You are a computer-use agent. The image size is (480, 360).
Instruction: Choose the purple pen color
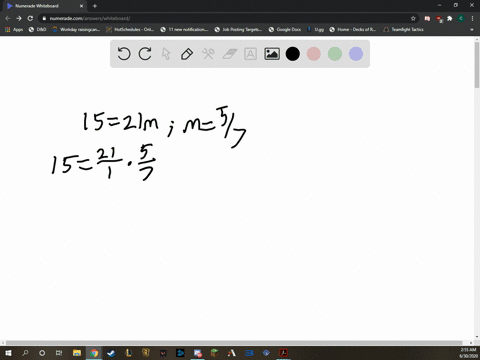[x=356, y=54]
